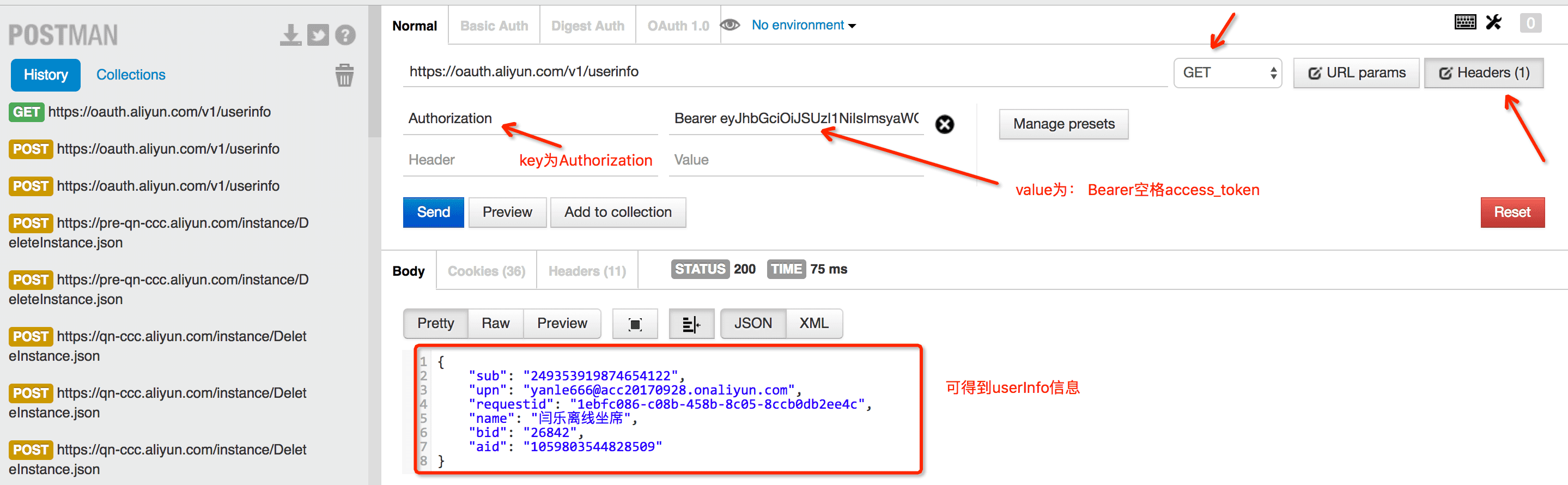Screen dimensions: 1568x485
Task: Open the response Headers (11) tab
Action: (x=587, y=271)
